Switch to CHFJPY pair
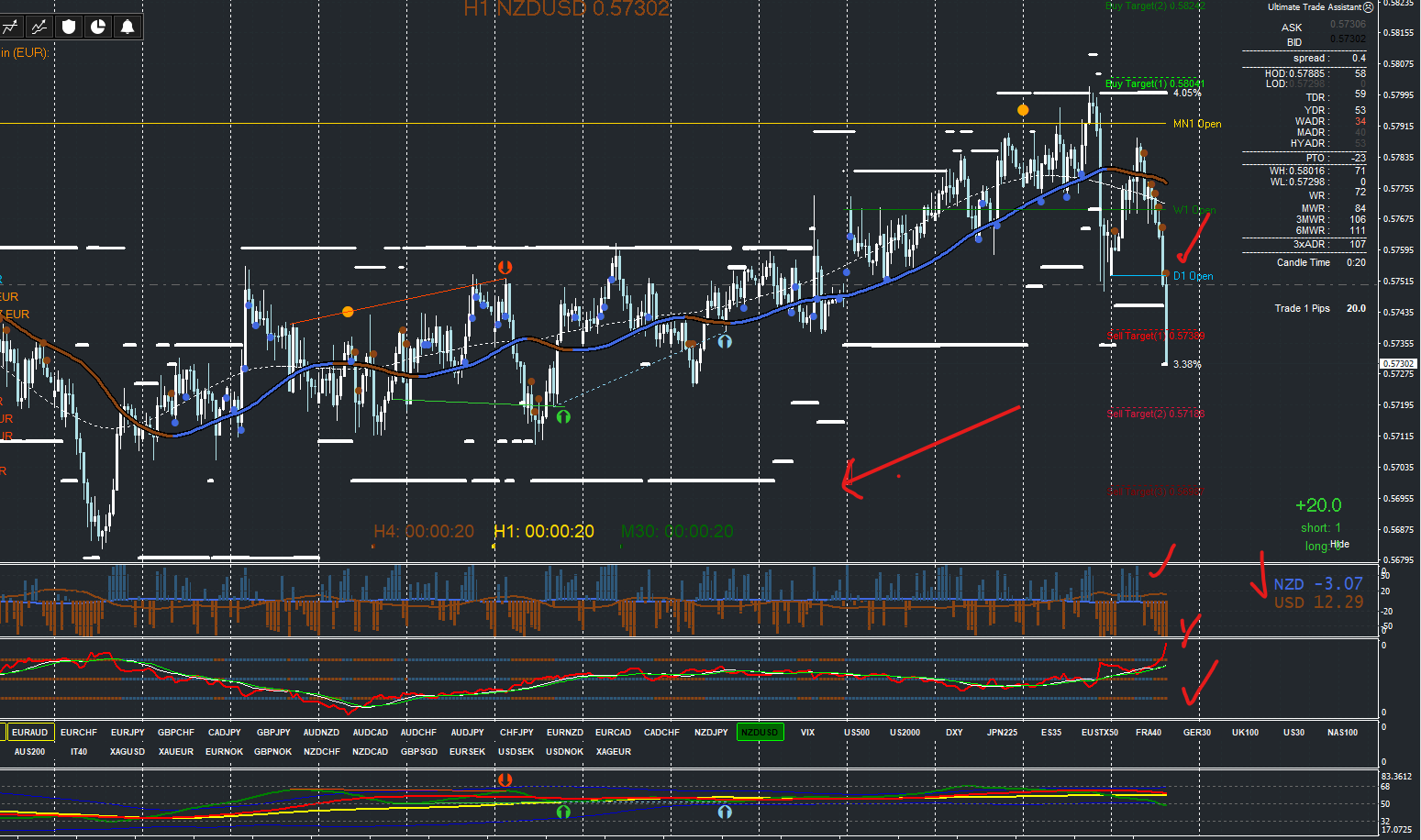 click(x=516, y=732)
